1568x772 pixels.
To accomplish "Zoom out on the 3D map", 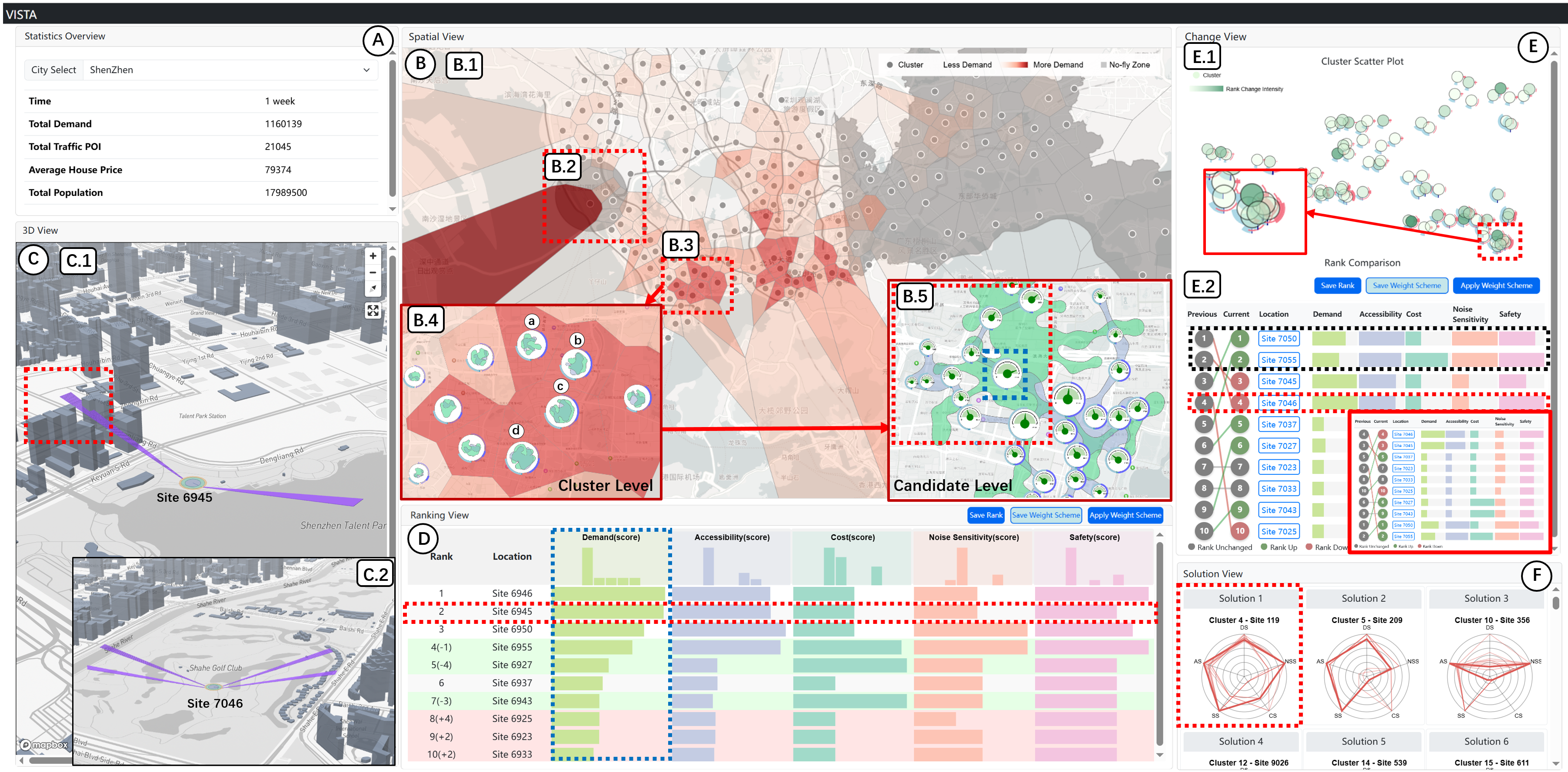I will coord(373,272).
